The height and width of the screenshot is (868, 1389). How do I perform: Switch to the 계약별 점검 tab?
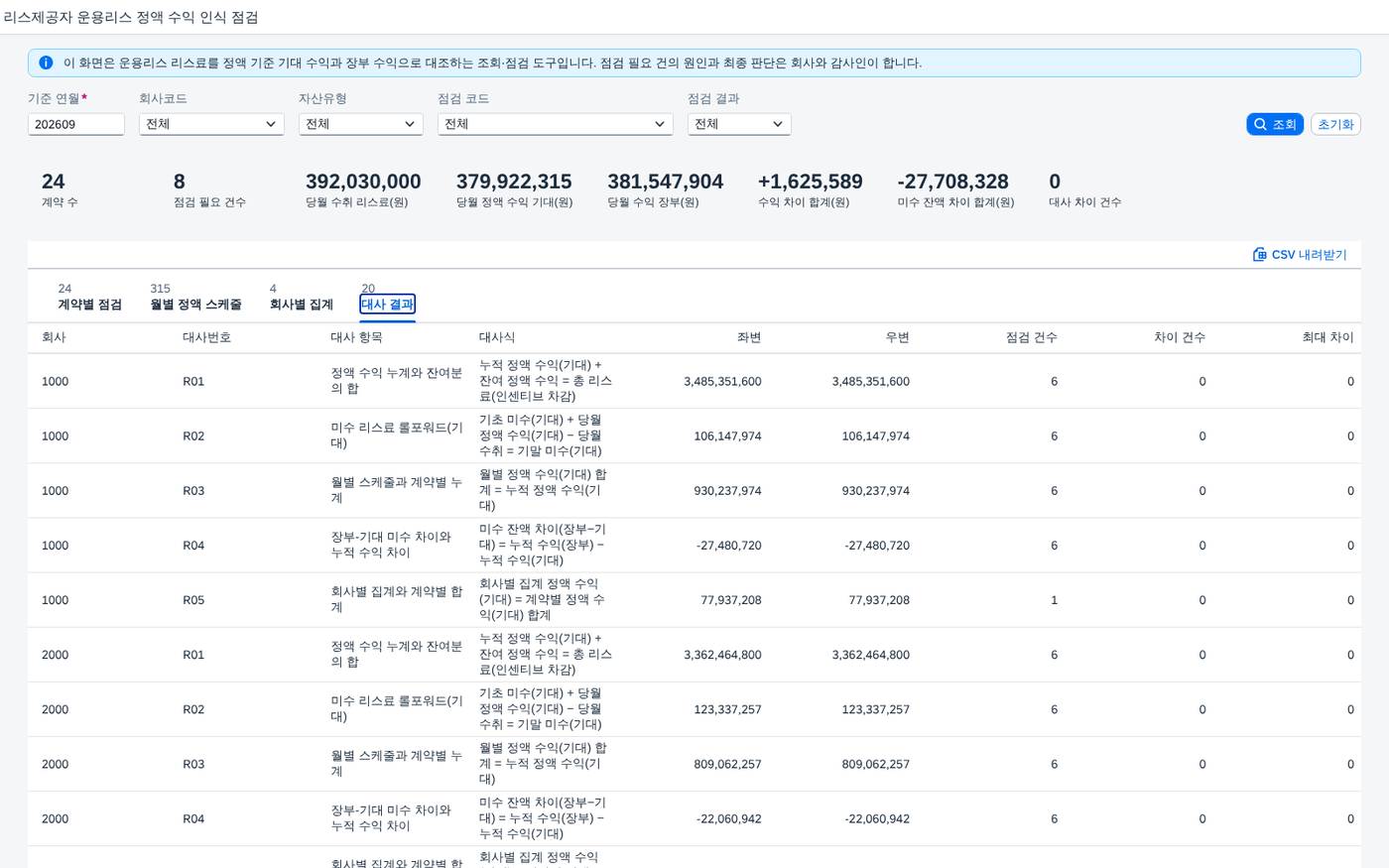pos(89,305)
